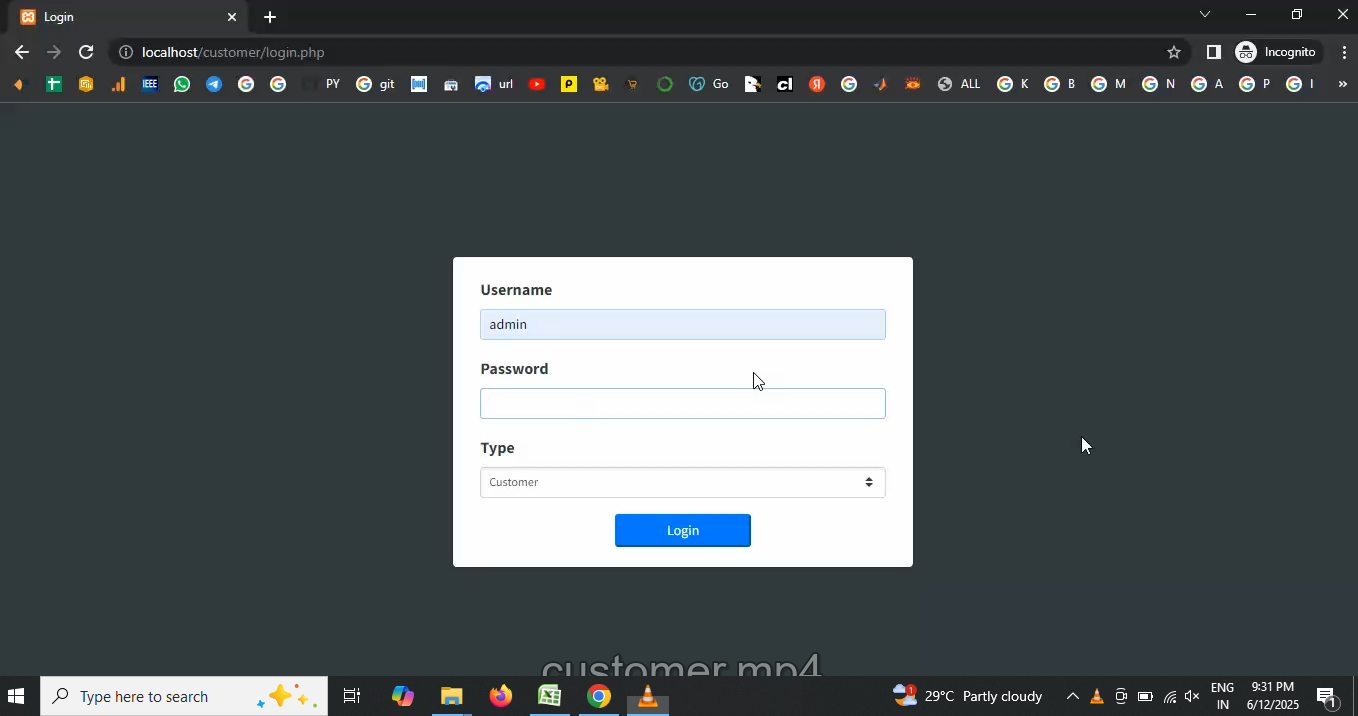Open a new tab with plus button
Viewport: 1358px width, 716px height.
coord(270,17)
